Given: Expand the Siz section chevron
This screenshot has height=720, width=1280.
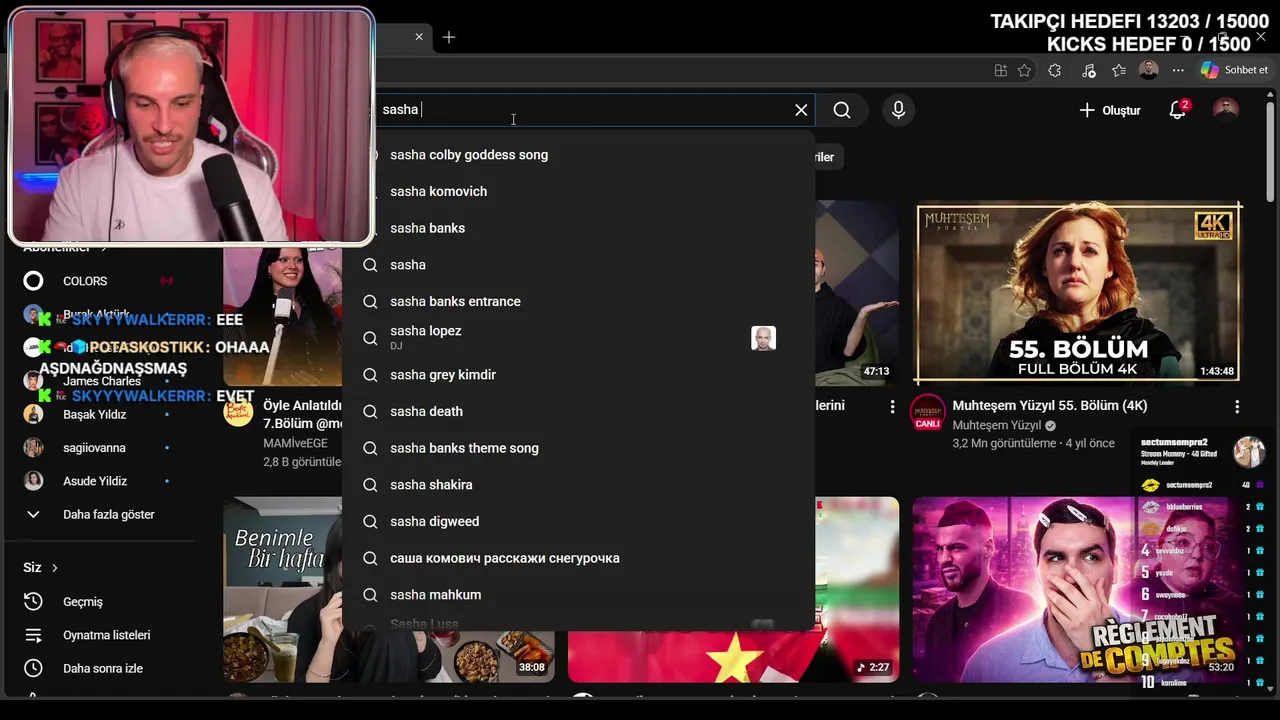Looking at the screenshot, I should coord(54,568).
